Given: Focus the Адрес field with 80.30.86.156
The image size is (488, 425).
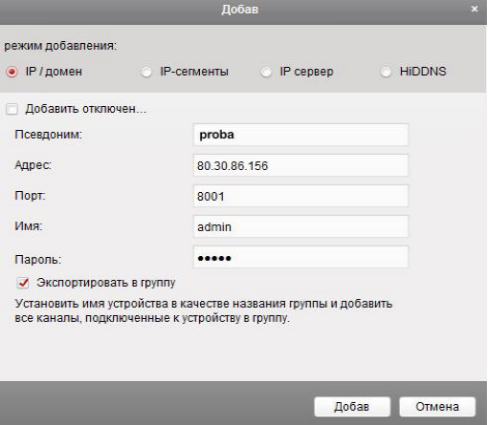Looking at the screenshot, I should (x=300, y=165).
